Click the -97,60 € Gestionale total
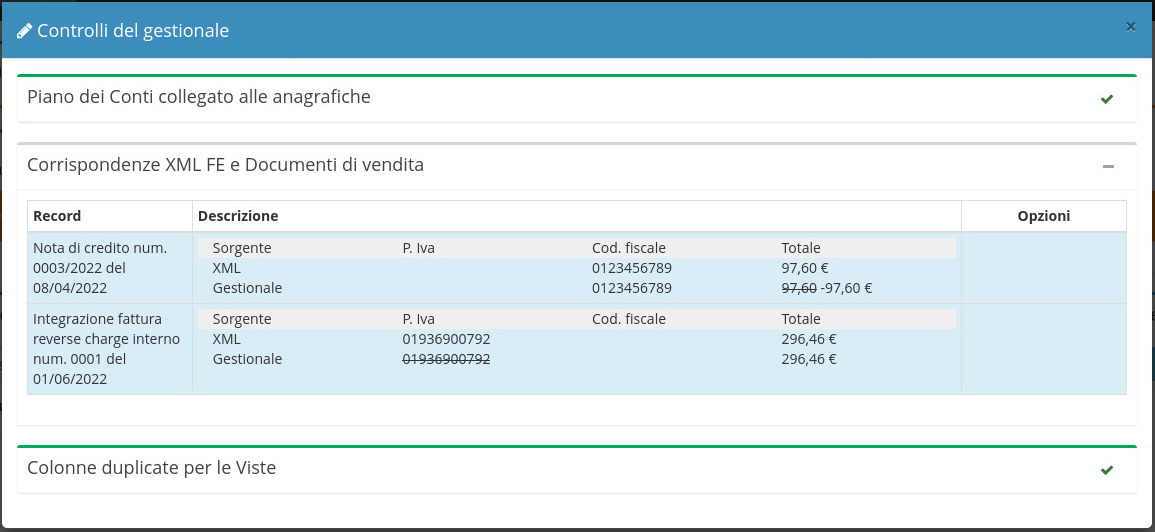Viewport: 1155px width, 532px height. [x=846, y=288]
